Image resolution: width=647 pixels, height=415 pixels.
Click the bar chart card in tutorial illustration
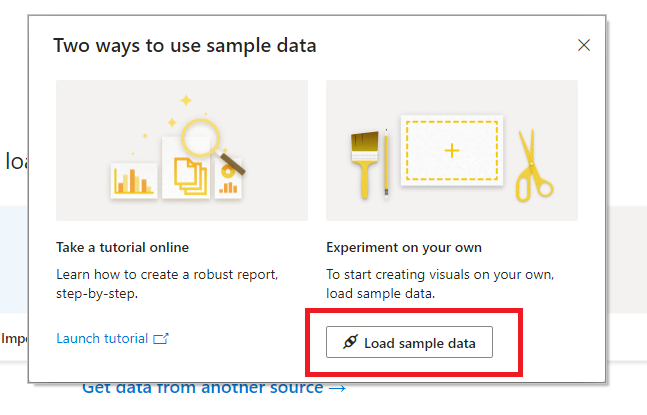tap(133, 180)
